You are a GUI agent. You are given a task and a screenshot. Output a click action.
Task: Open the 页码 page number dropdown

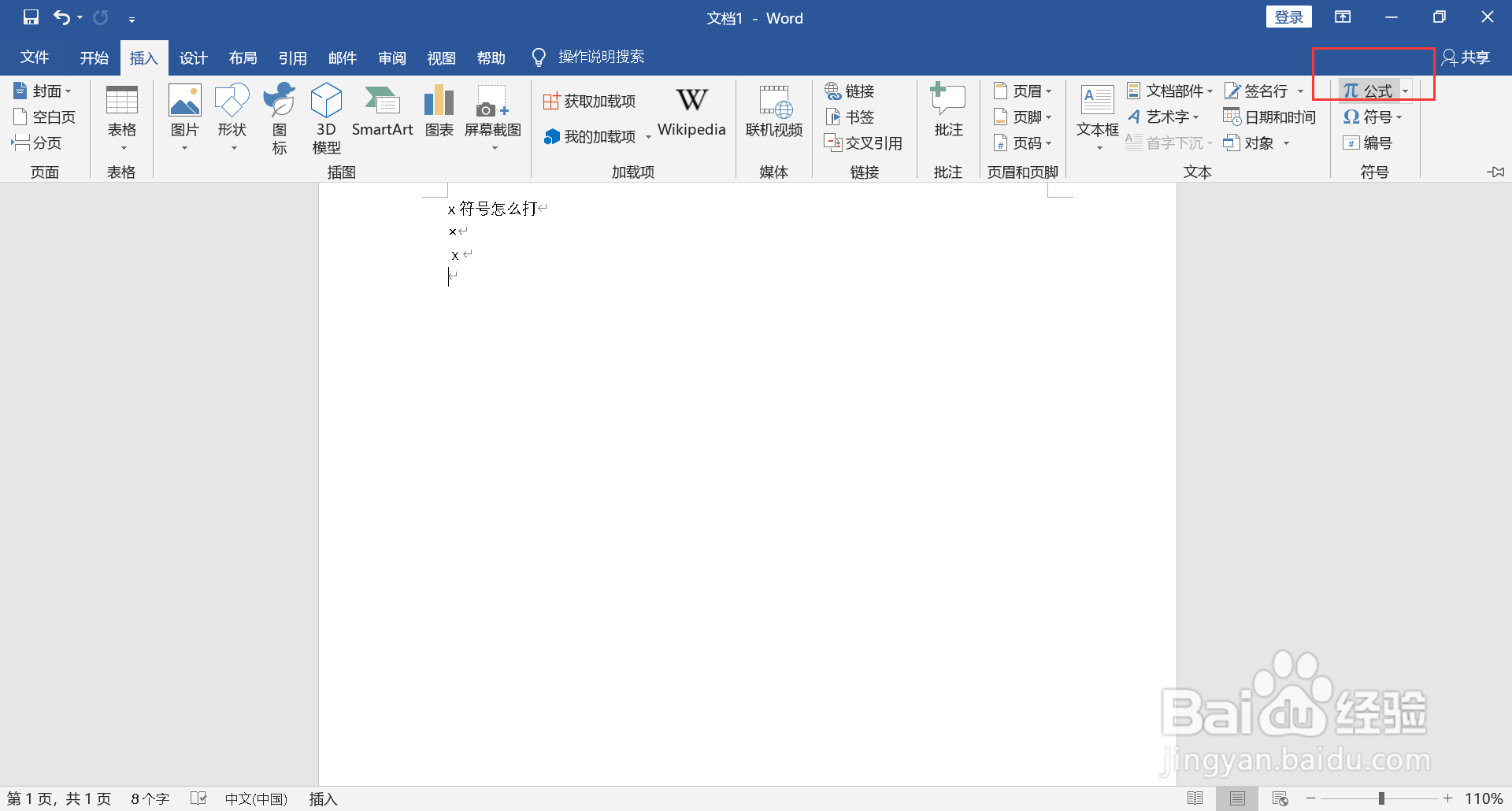tap(1022, 143)
